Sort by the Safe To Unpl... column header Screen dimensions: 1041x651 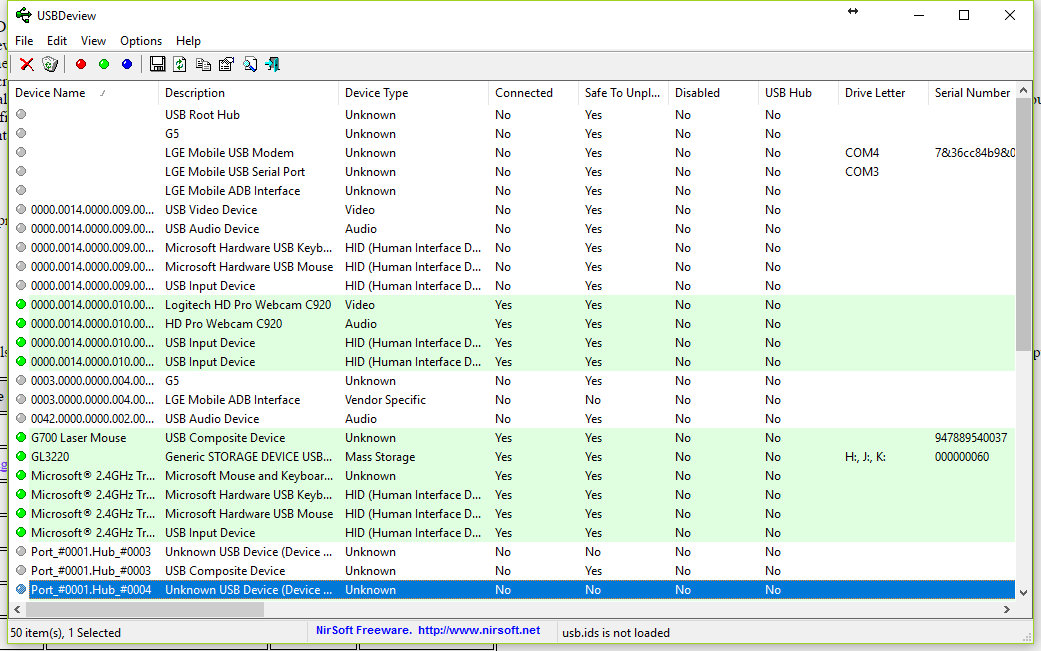point(623,93)
